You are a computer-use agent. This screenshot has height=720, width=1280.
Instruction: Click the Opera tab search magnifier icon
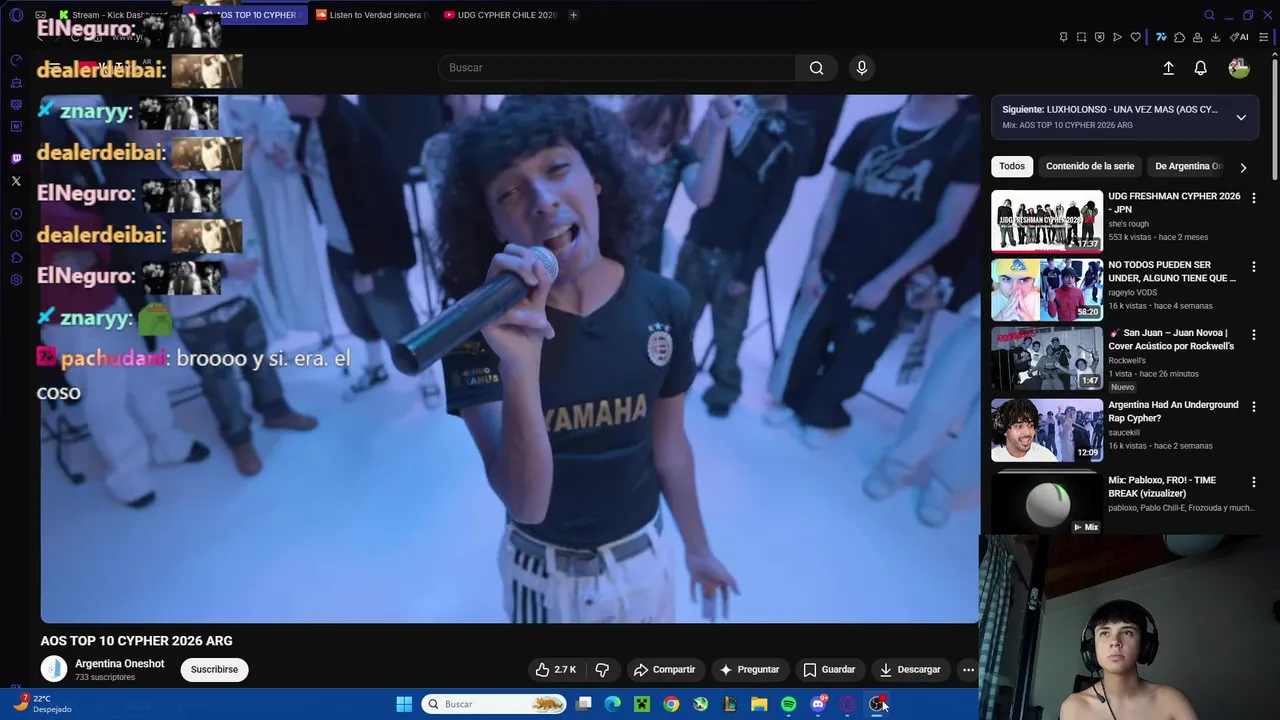click(x=1209, y=15)
